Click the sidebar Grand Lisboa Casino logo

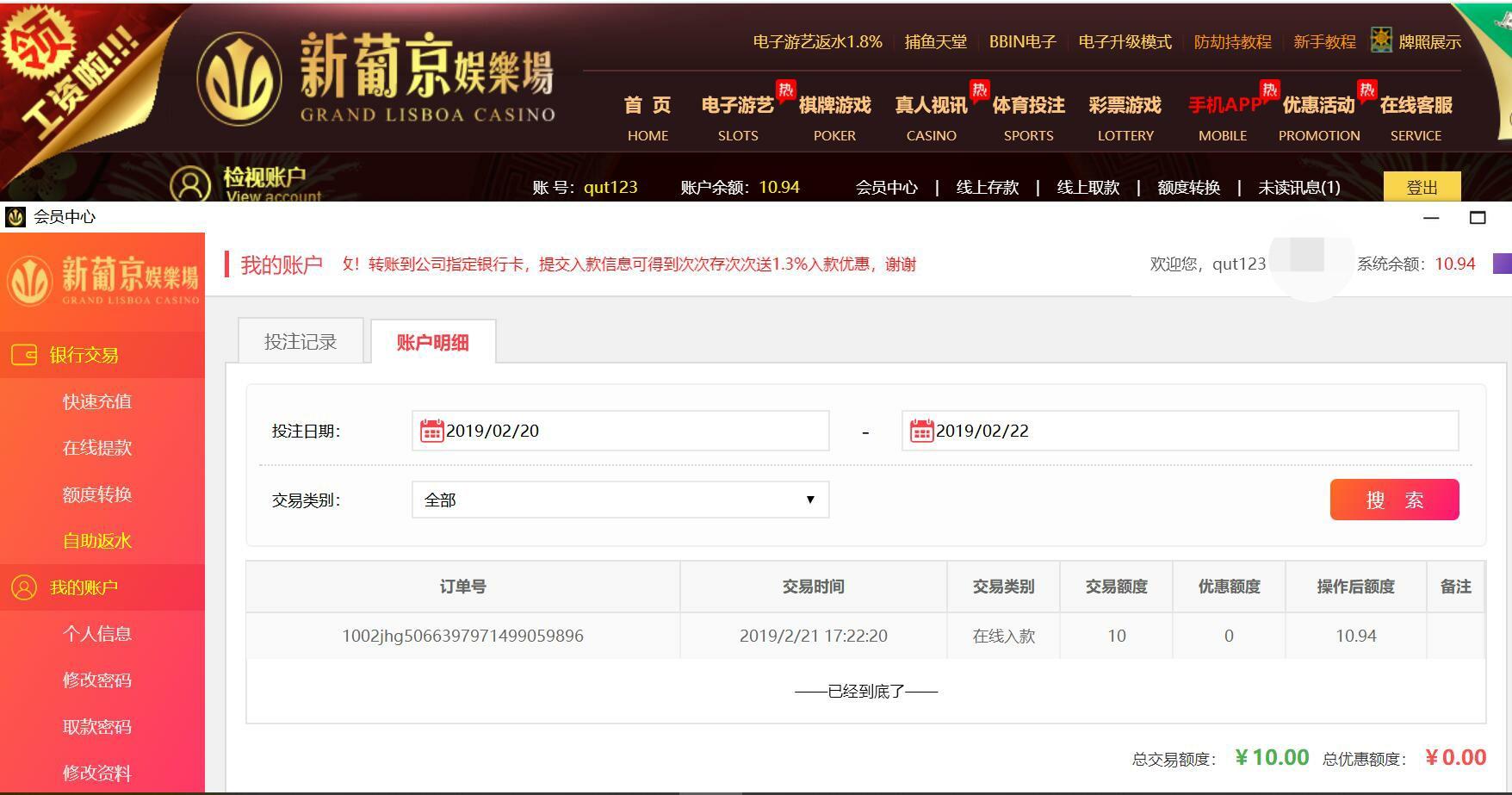coord(102,280)
